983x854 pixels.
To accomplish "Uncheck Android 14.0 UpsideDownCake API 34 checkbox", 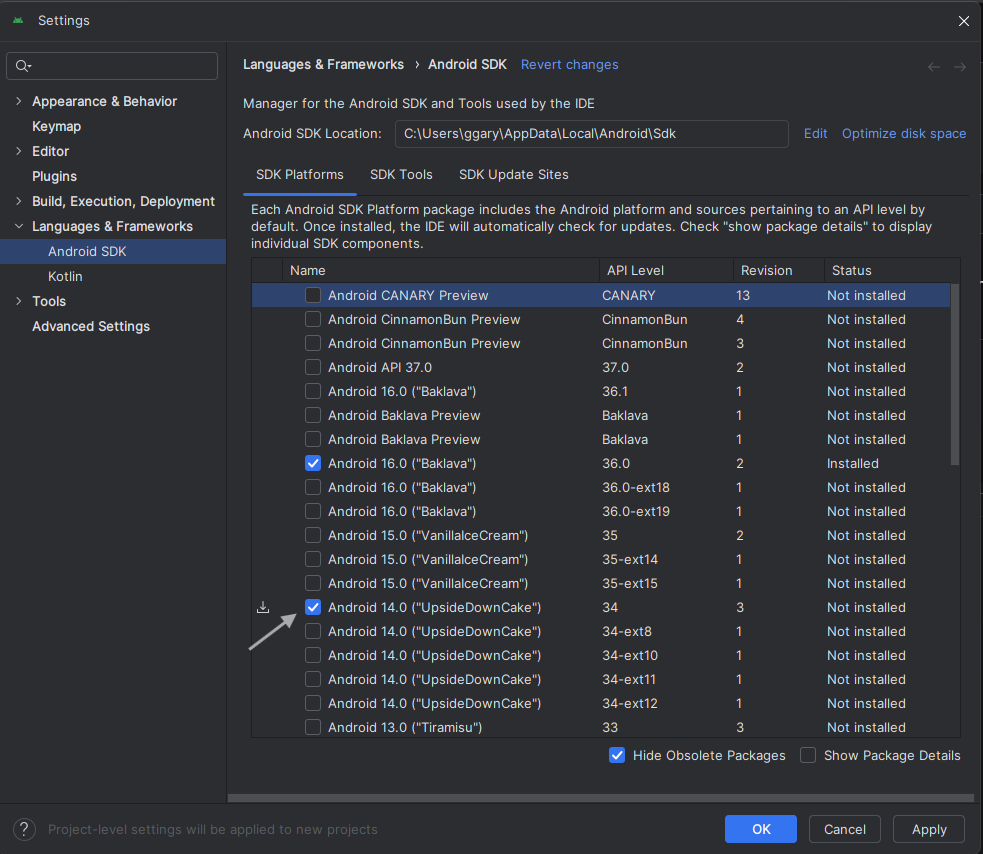I will [313, 607].
